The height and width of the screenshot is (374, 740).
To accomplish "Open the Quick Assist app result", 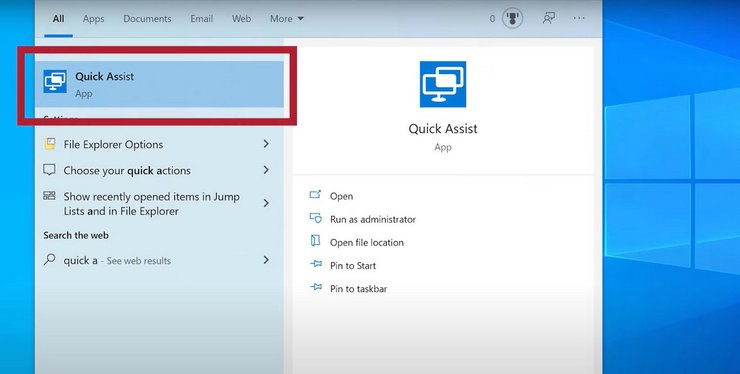I will pos(159,84).
